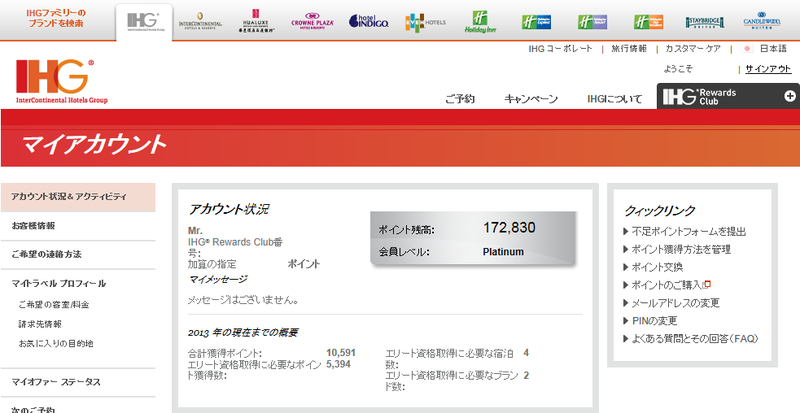Open 請求先情報 sidebar sub-item

point(40,324)
